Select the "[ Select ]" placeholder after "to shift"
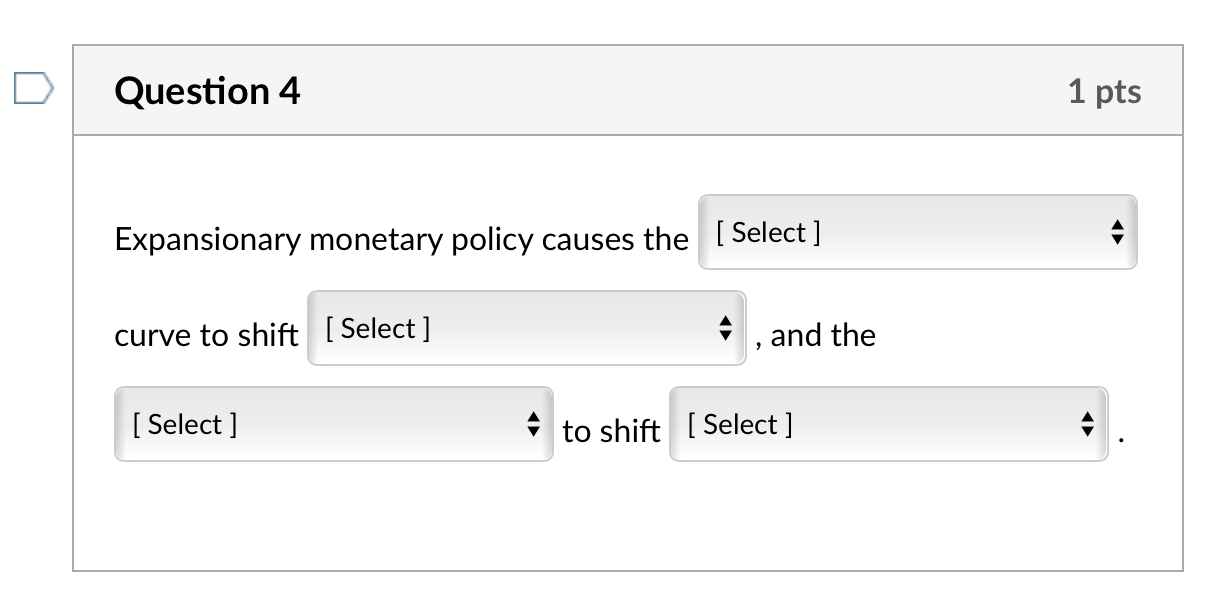This screenshot has width=1214, height=598. (x=739, y=424)
